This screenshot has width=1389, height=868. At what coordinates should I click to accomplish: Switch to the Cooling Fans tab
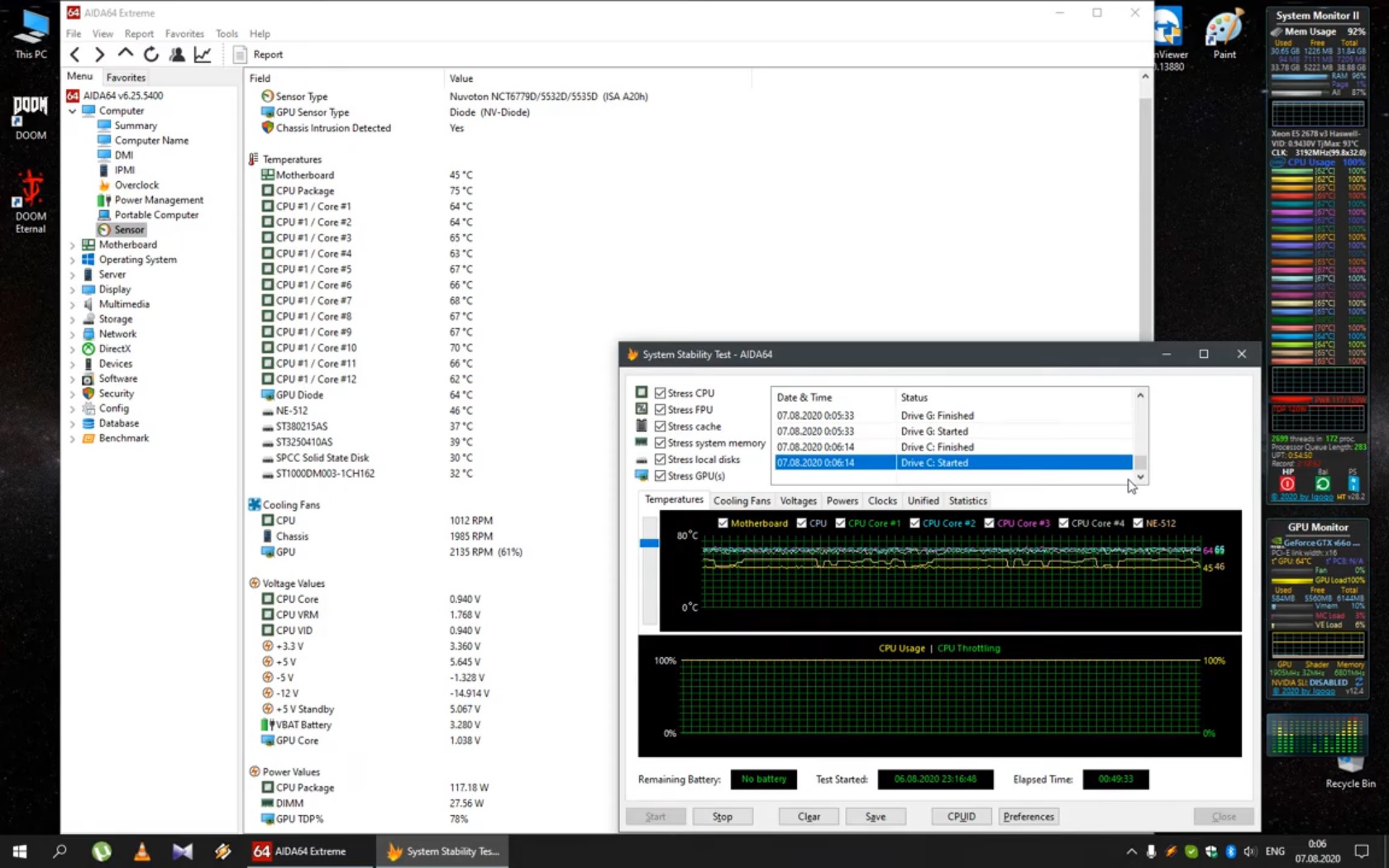pos(742,501)
